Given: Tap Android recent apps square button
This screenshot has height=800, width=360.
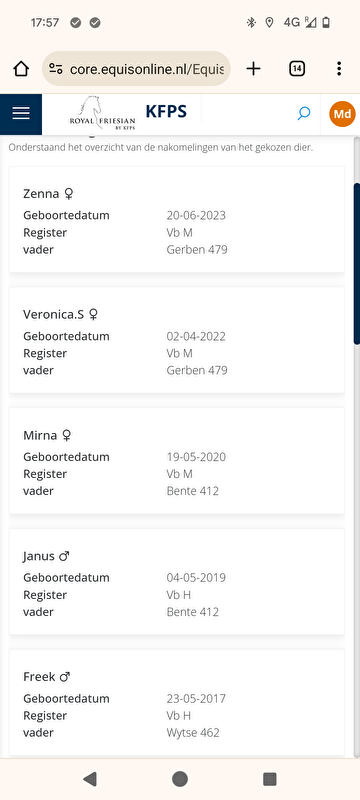Looking at the screenshot, I should pos(269,779).
